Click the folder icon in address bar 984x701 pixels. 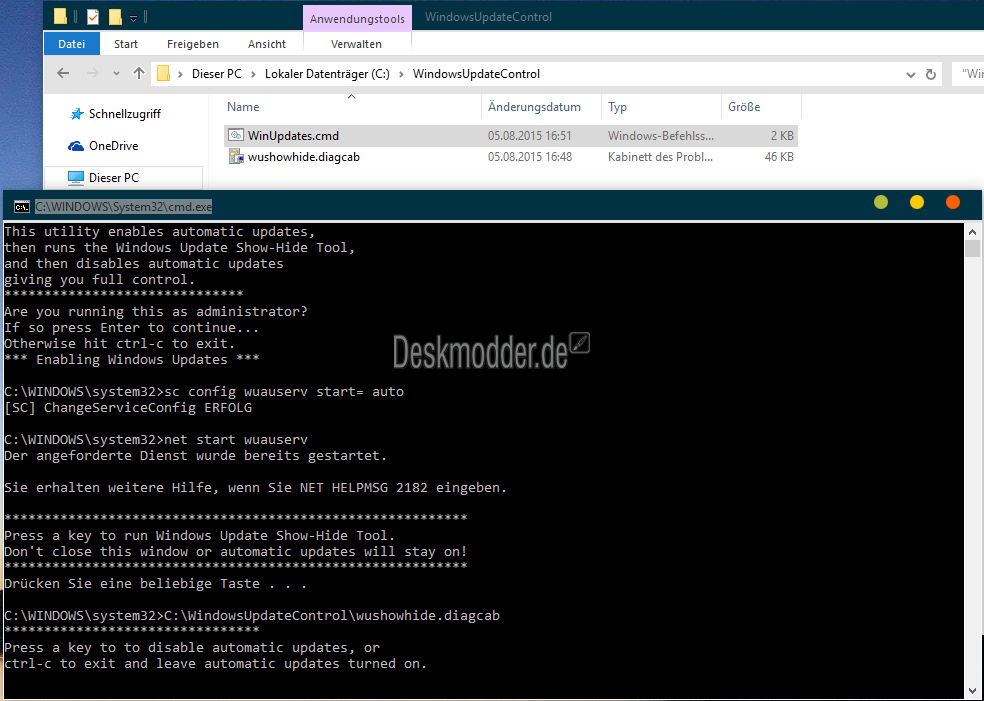click(163, 73)
